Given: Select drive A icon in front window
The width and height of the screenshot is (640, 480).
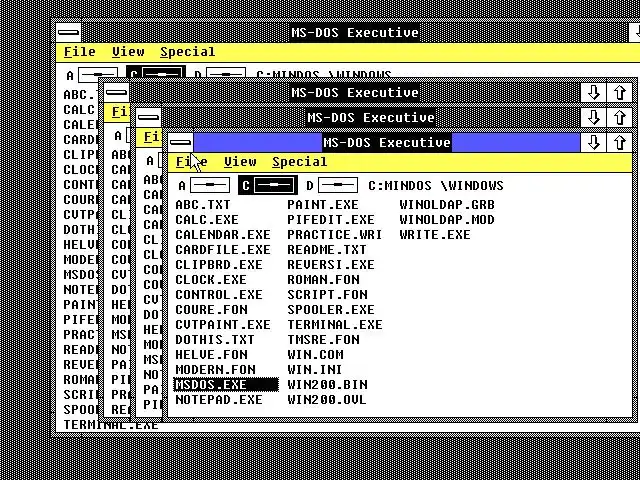Looking at the screenshot, I should coord(209,185).
